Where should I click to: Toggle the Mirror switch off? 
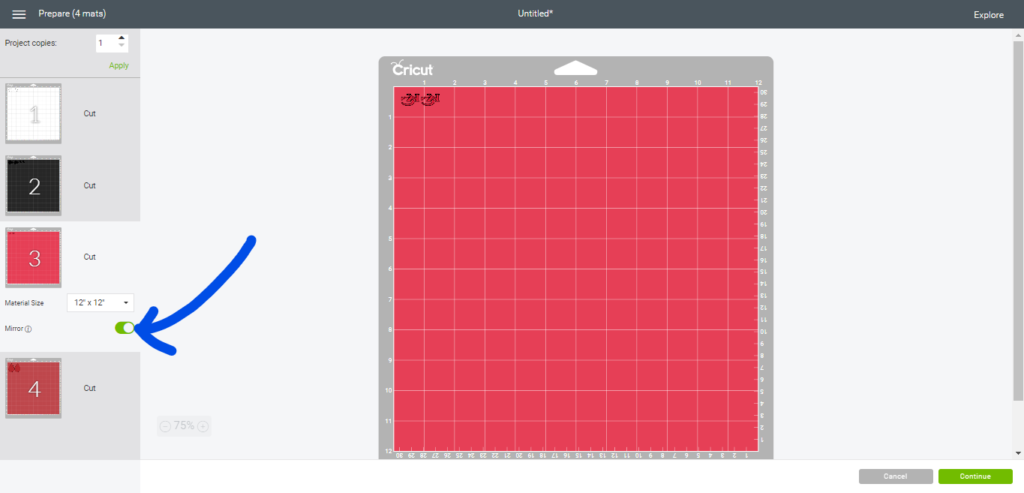coord(124,328)
